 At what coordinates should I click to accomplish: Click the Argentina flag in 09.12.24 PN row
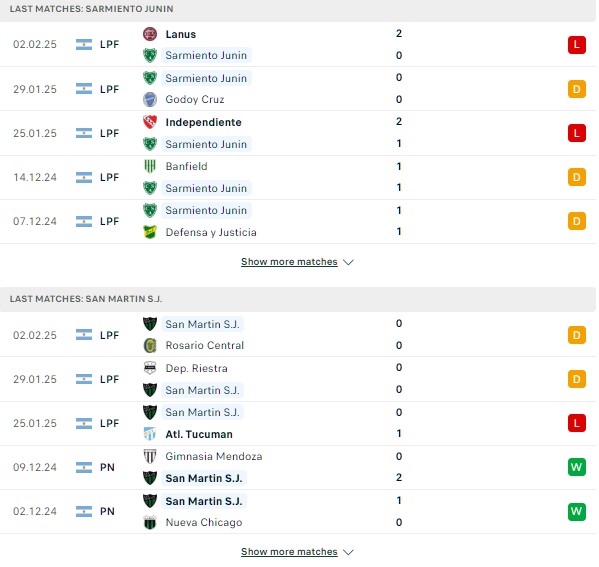click(84, 467)
